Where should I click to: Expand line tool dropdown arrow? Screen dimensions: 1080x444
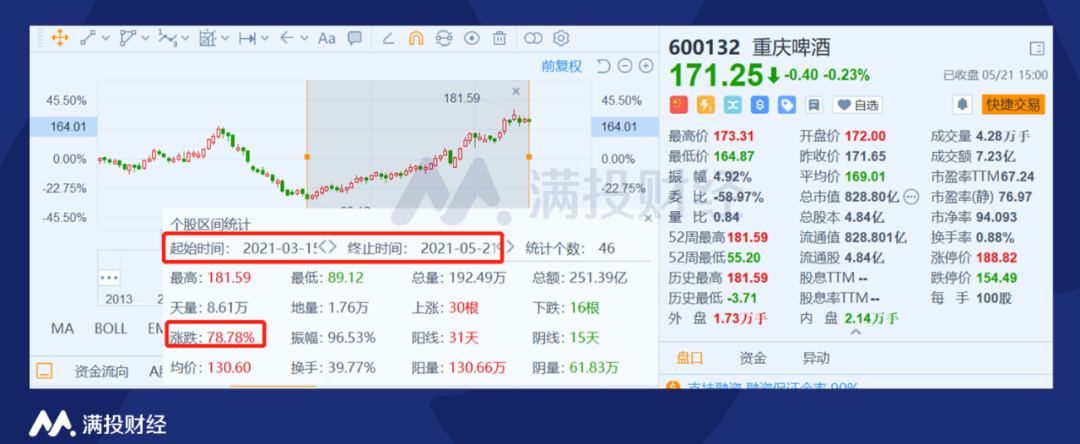click(105, 39)
